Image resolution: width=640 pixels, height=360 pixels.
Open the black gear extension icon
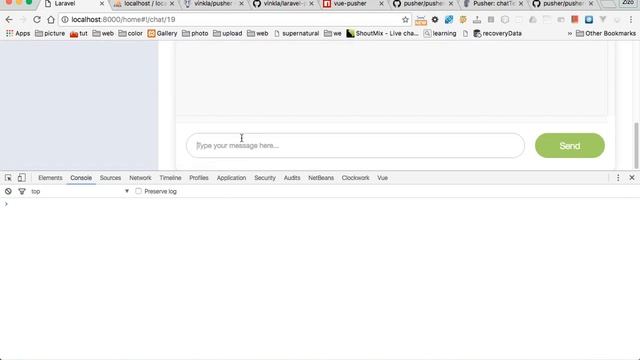tap(435, 20)
